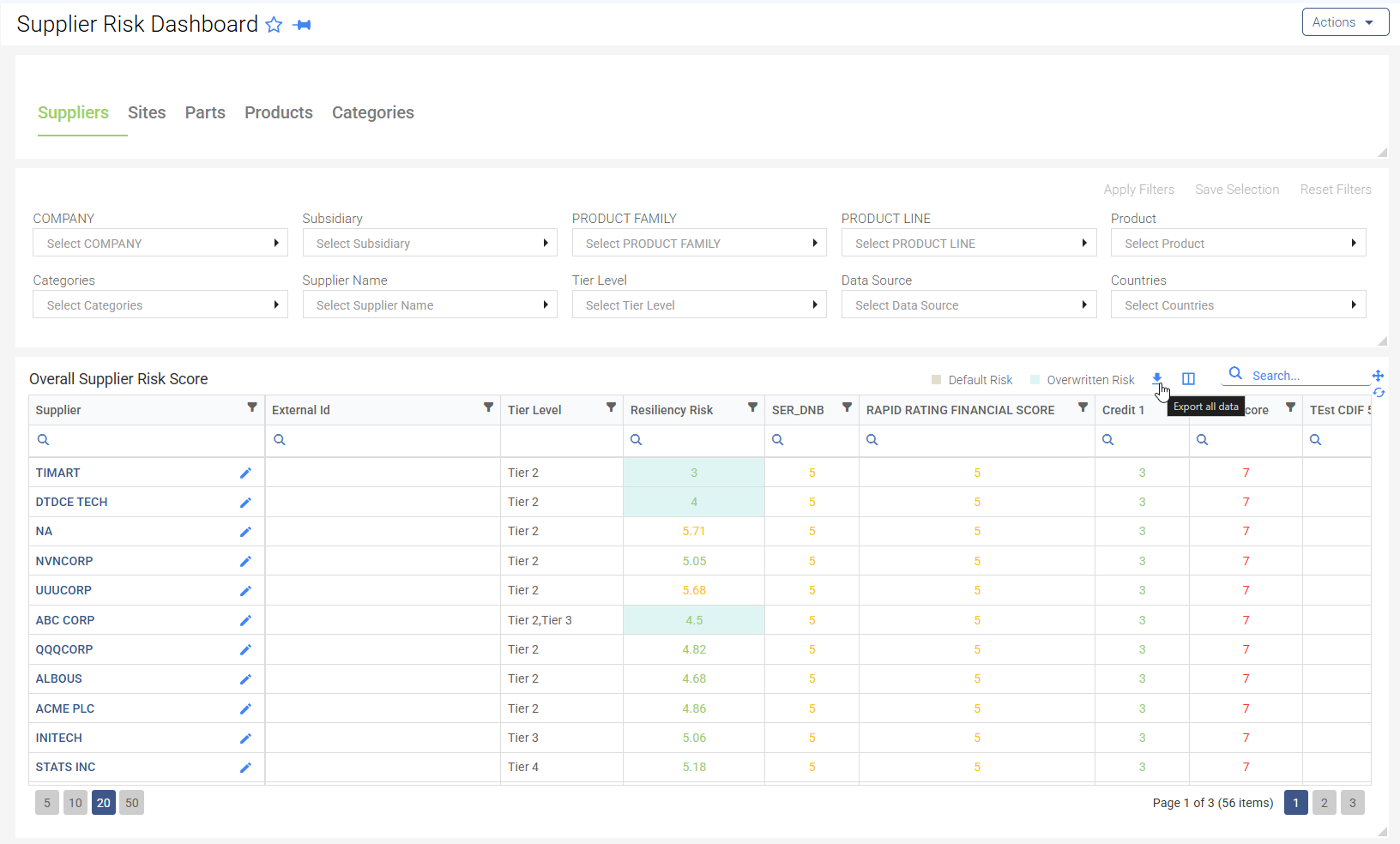Viewport: 1400px width, 844px height.
Task: Click the Overwritten Risk legend swatch
Action: click(1035, 380)
